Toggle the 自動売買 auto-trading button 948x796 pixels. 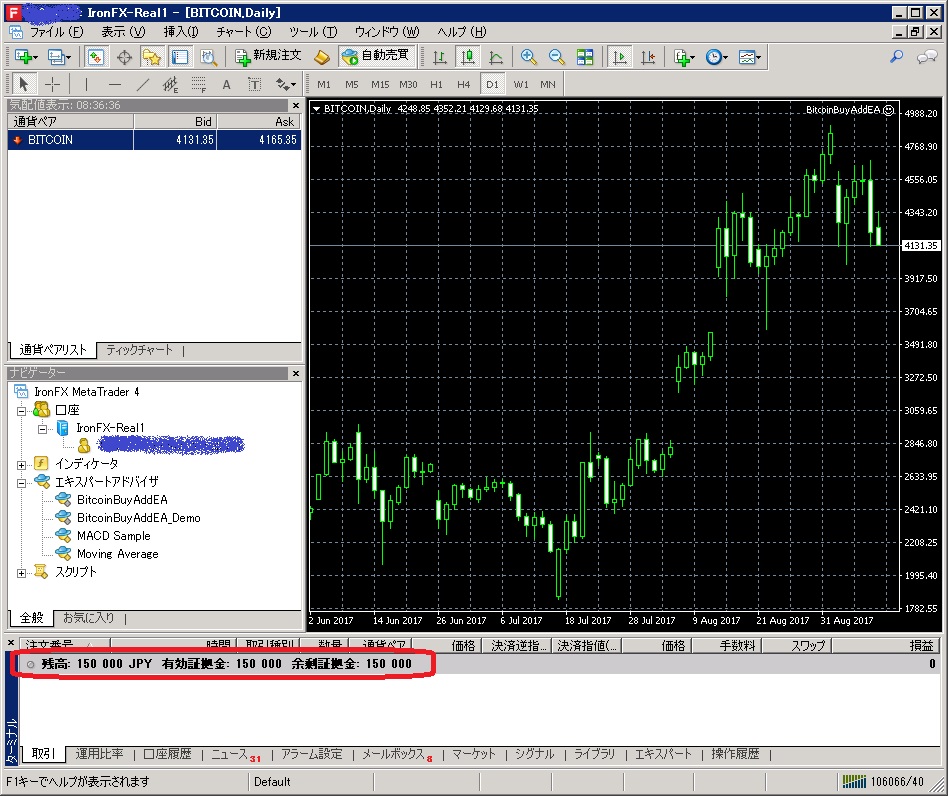pos(376,56)
